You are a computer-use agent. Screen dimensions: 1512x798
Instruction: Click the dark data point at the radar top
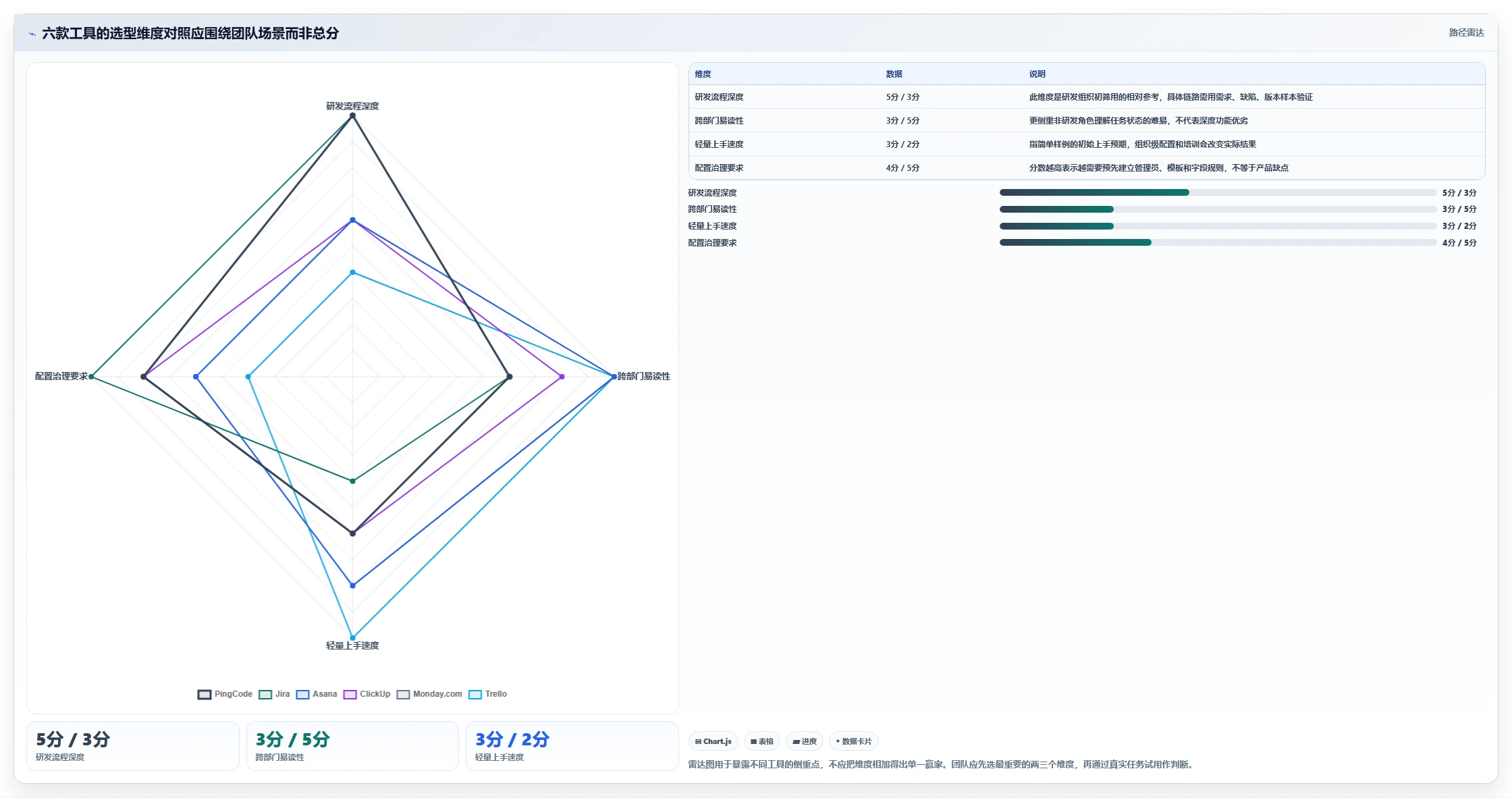click(x=352, y=116)
